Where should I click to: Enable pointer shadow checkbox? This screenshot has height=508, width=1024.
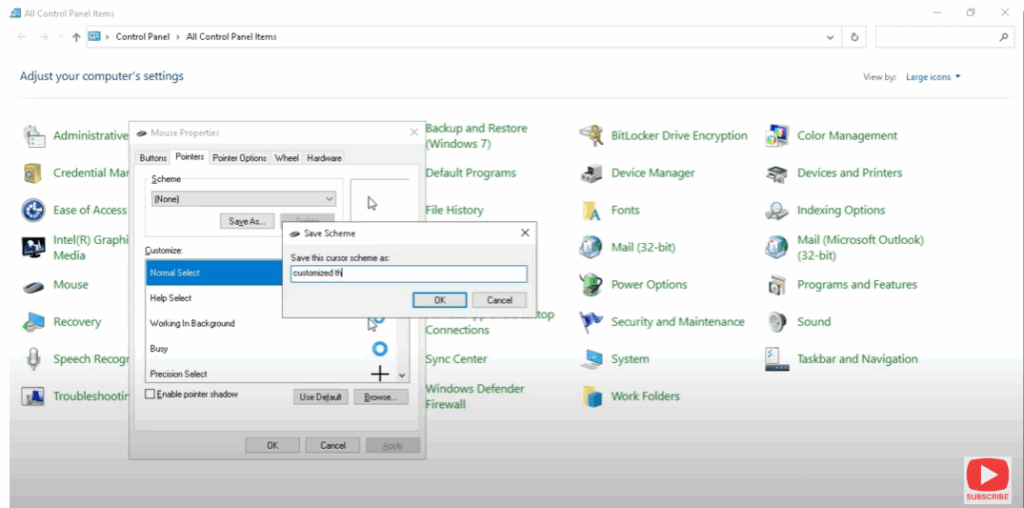(x=150, y=394)
